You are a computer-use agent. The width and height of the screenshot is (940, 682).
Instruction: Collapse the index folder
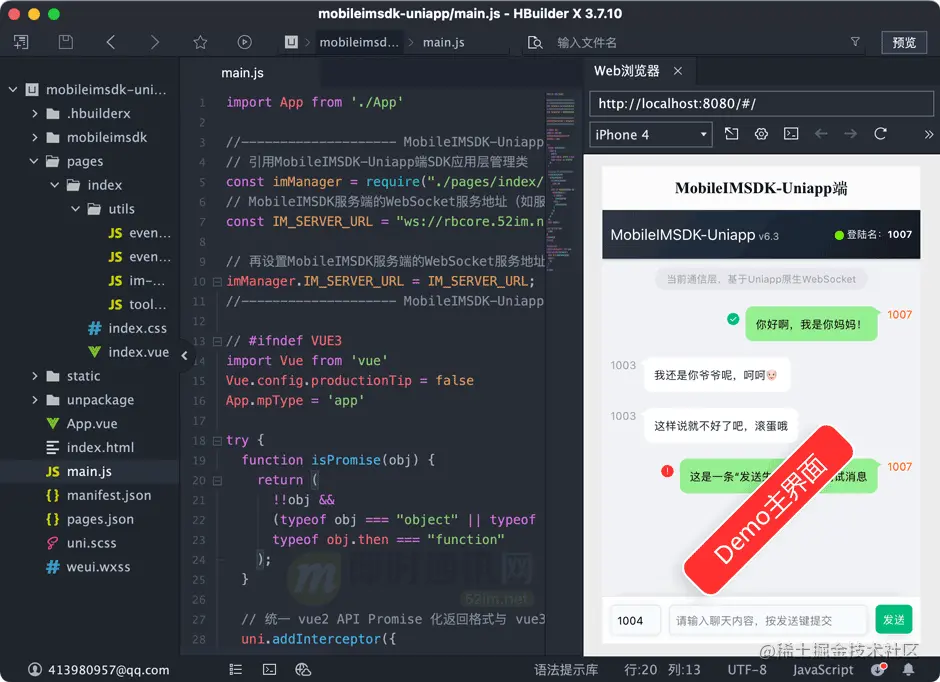coord(55,185)
